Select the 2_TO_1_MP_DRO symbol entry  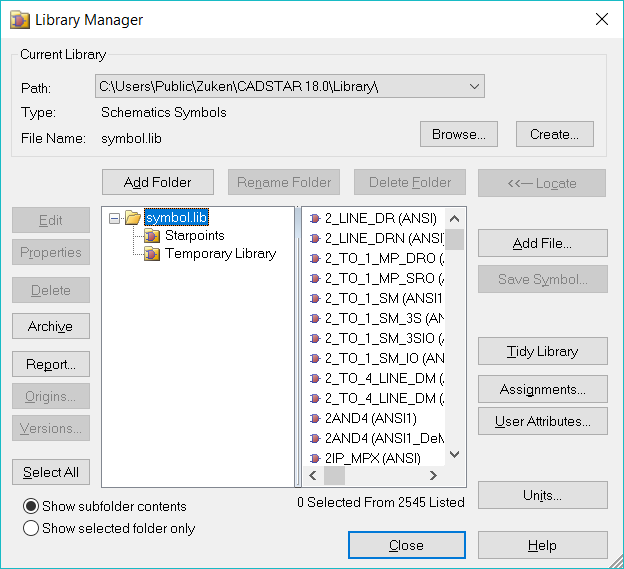[x=384, y=258]
